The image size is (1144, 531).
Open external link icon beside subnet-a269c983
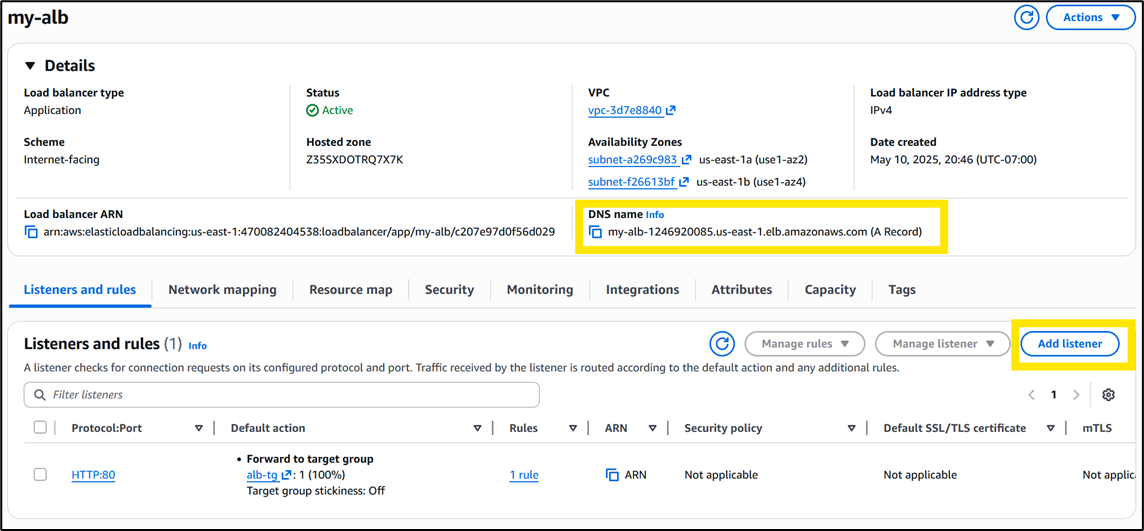click(686, 160)
